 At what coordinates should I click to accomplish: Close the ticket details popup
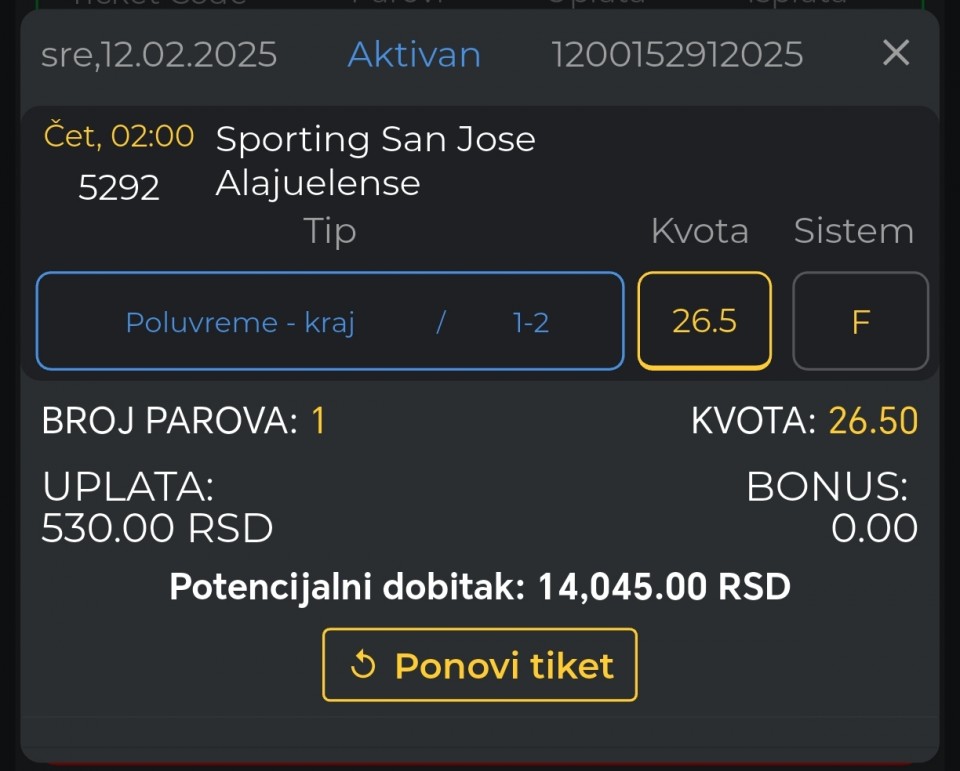click(896, 53)
